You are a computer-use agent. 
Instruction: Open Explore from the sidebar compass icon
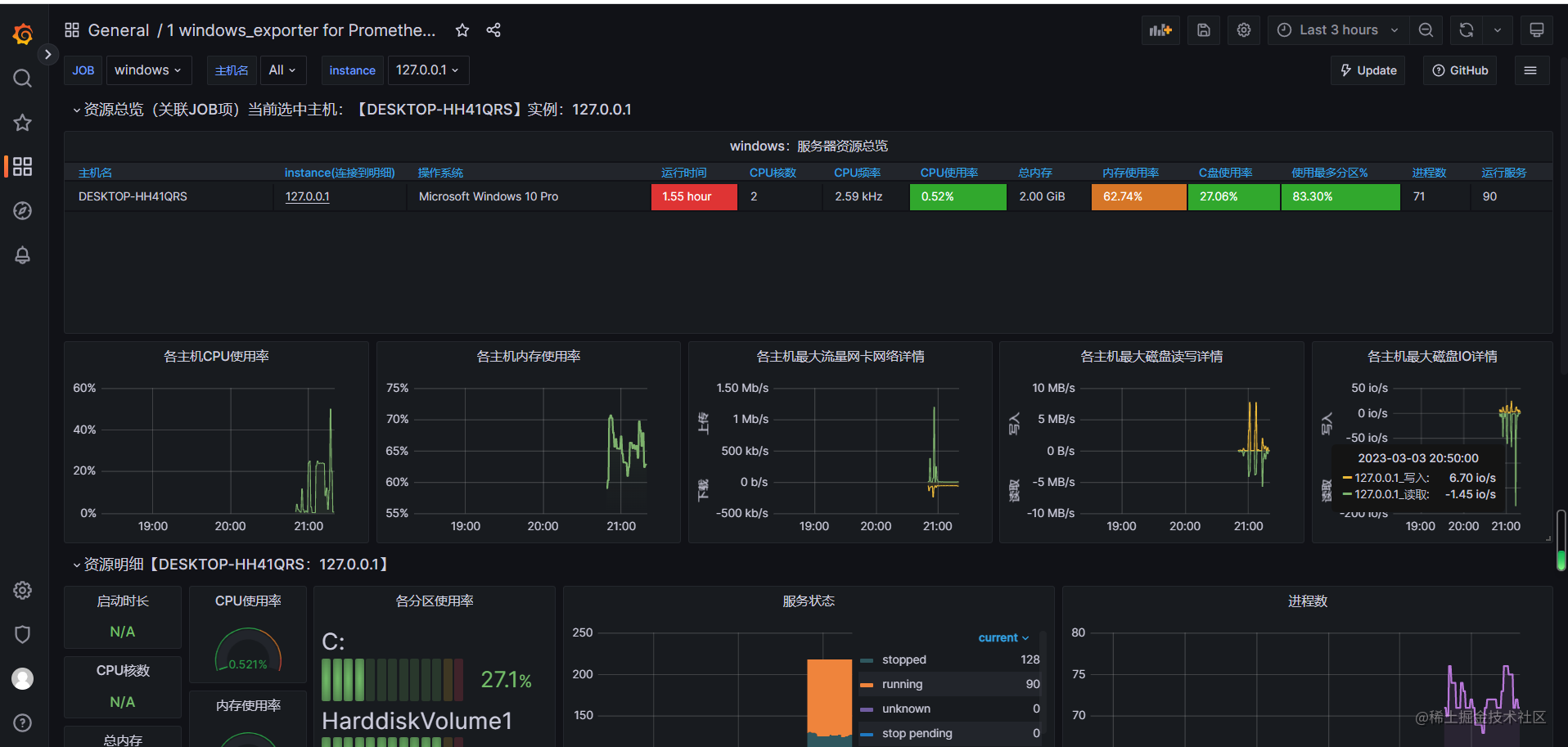(x=22, y=210)
